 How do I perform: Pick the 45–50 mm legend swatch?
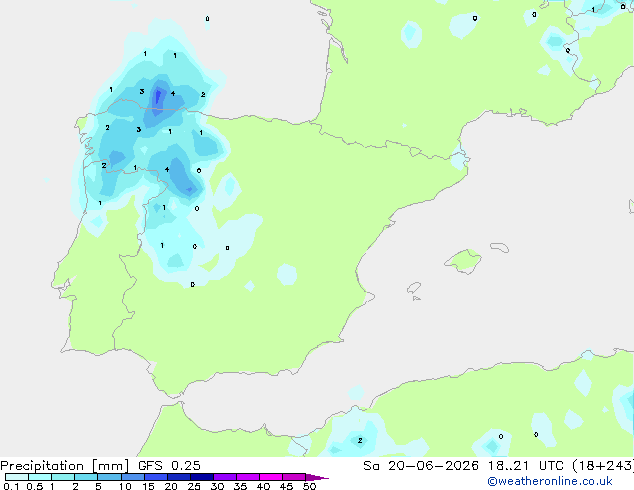[x=294, y=477]
